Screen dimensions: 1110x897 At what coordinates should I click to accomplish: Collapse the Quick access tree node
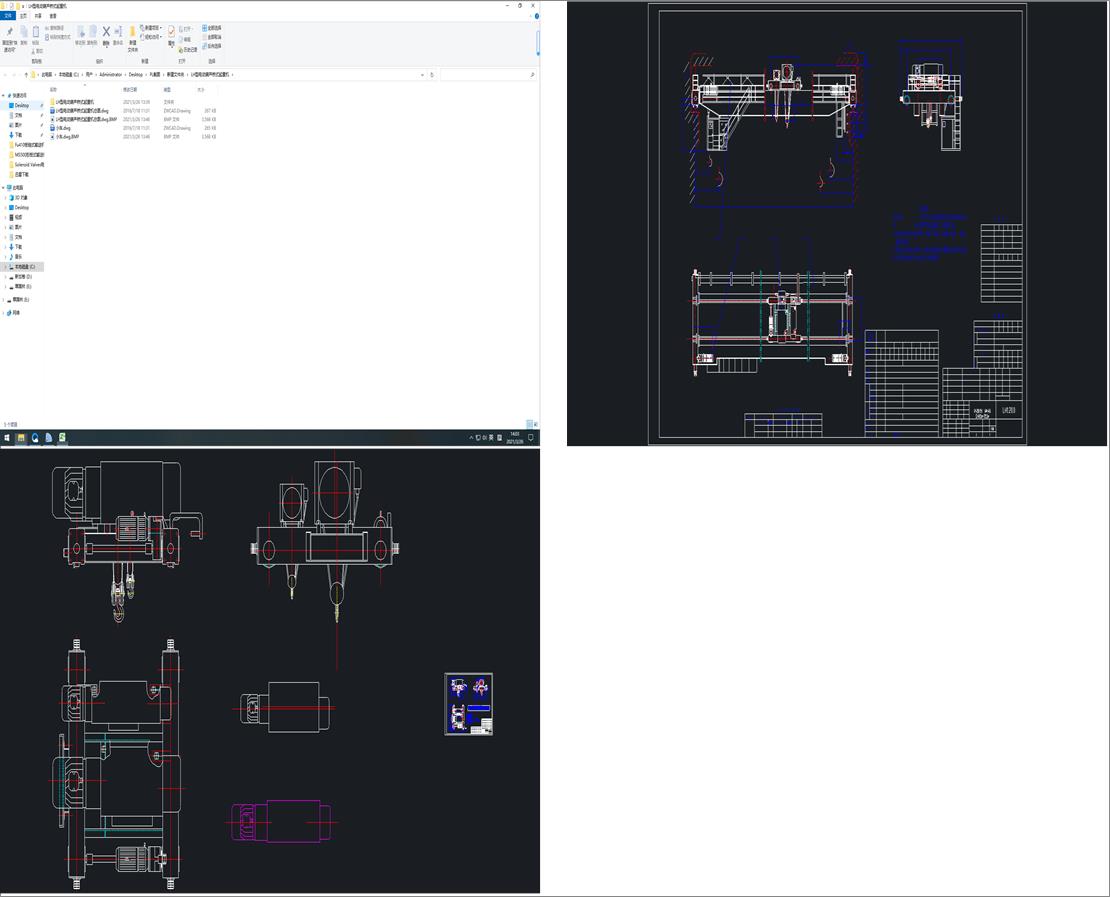pos(4,95)
